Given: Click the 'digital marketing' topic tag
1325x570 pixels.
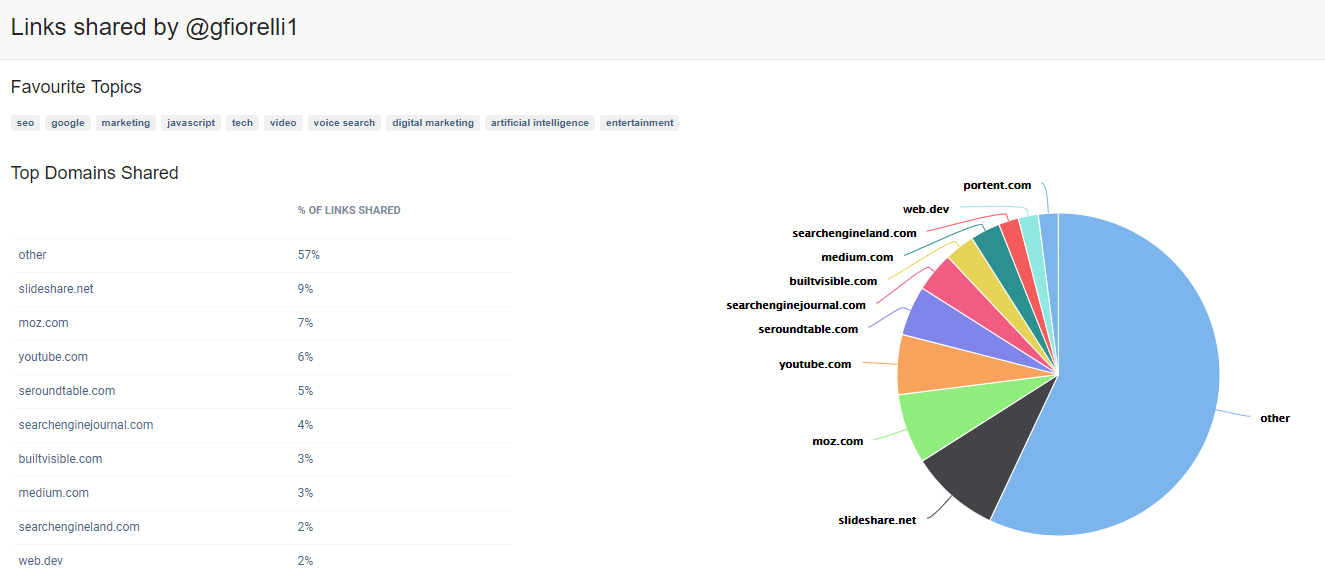Looking at the screenshot, I should pos(433,123).
